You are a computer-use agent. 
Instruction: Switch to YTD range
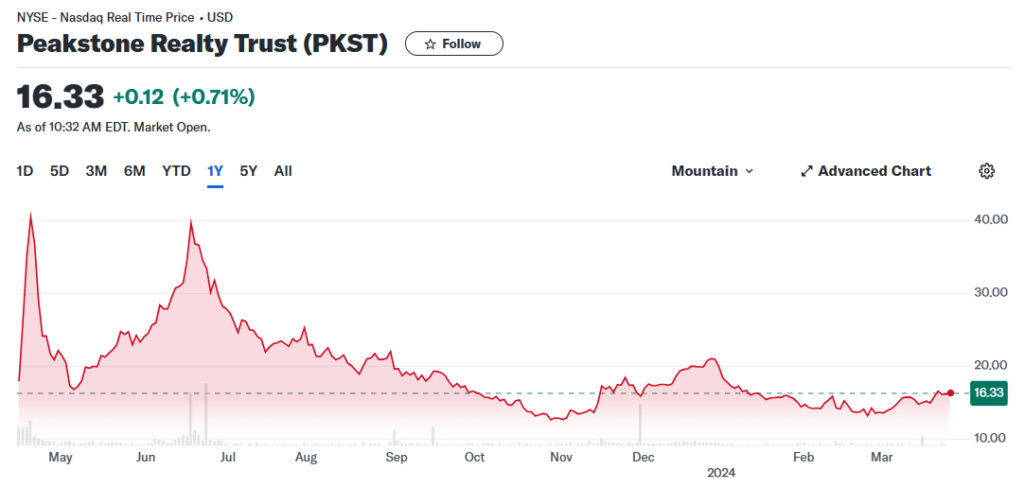coord(176,171)
